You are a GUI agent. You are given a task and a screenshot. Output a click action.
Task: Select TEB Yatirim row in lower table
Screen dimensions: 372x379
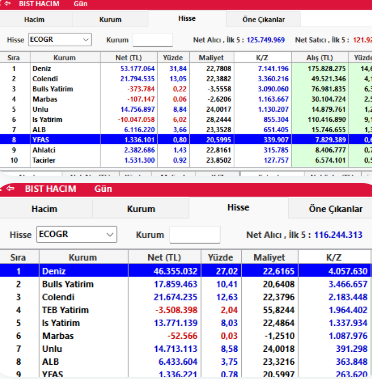tap(185, 310)
